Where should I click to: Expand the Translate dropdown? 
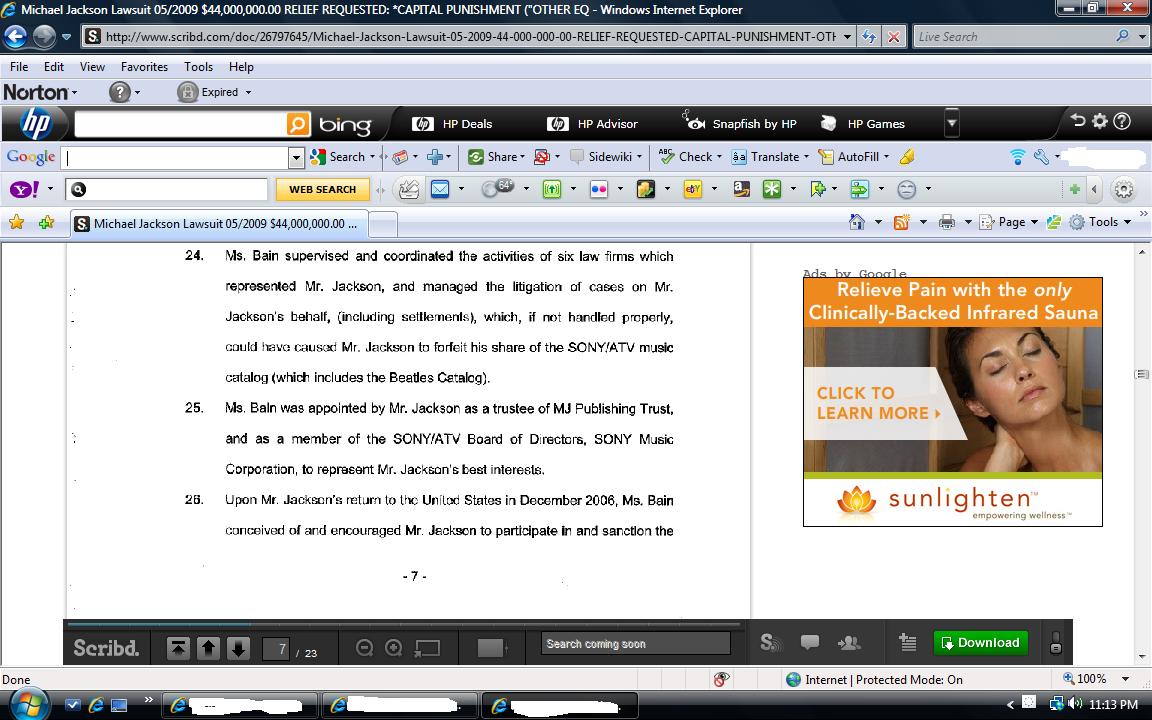806,156
